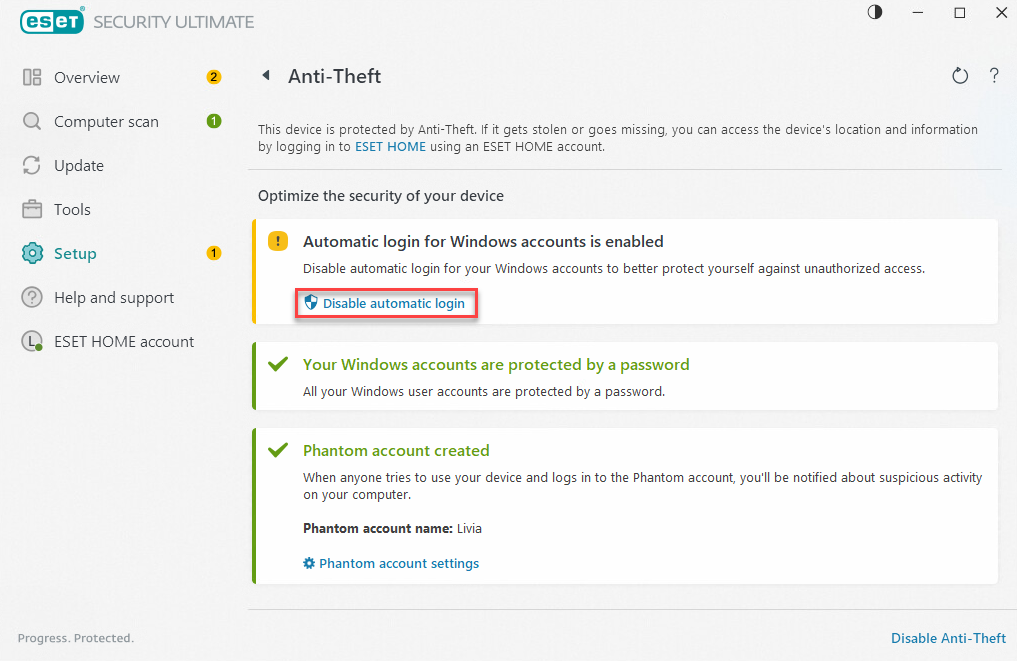The image size is (1017, 661).
Task: Open the Update section
Action: click(78, 166)
